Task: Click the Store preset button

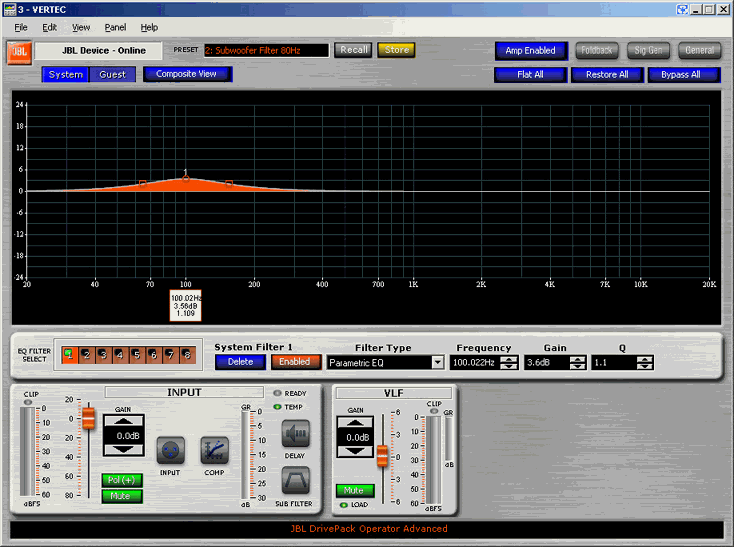Action: (x=396, y=50)
